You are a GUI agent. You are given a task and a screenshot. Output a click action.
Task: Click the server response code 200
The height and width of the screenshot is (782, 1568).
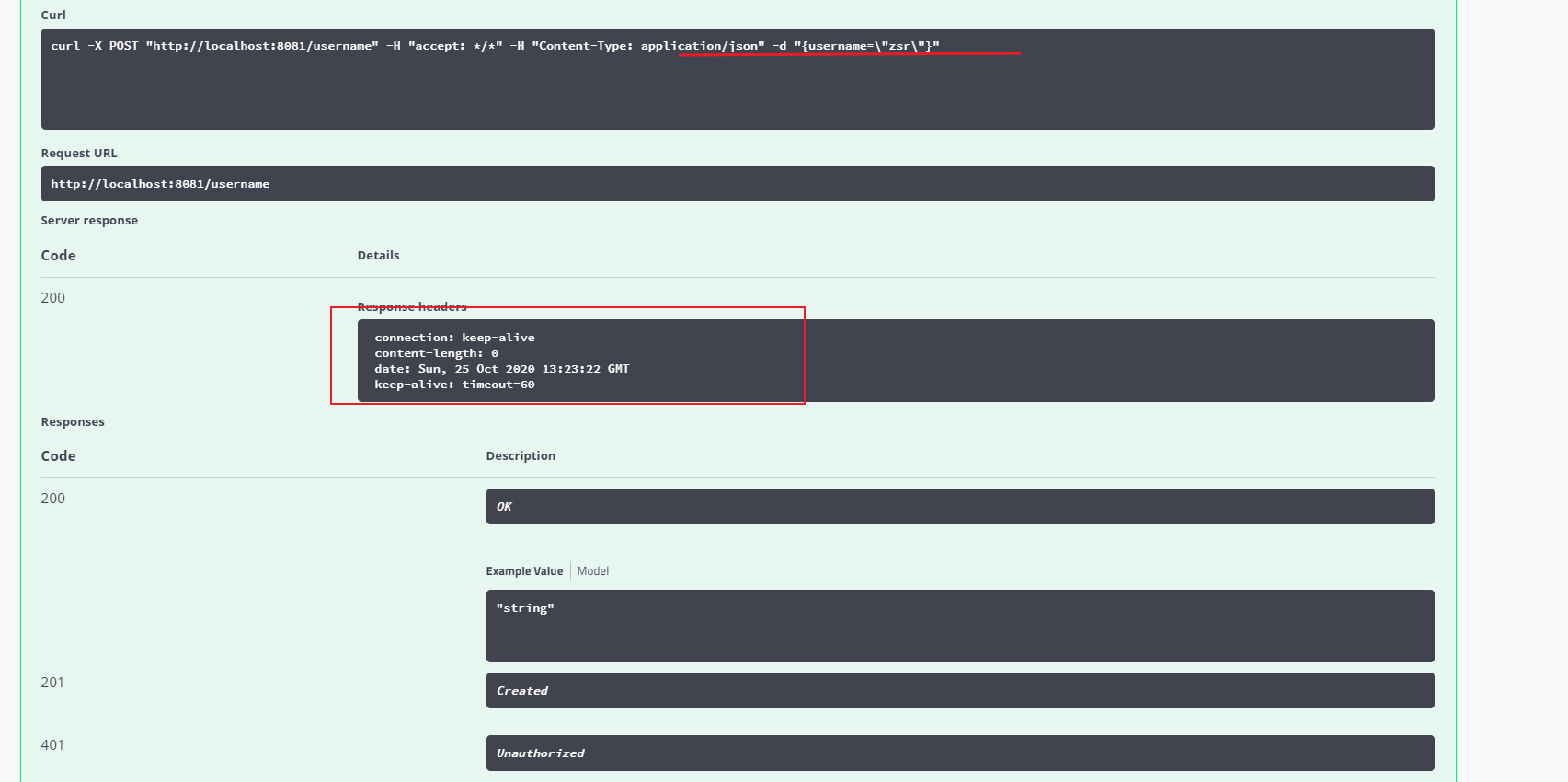pyautogui.click(x=53, y=298)
